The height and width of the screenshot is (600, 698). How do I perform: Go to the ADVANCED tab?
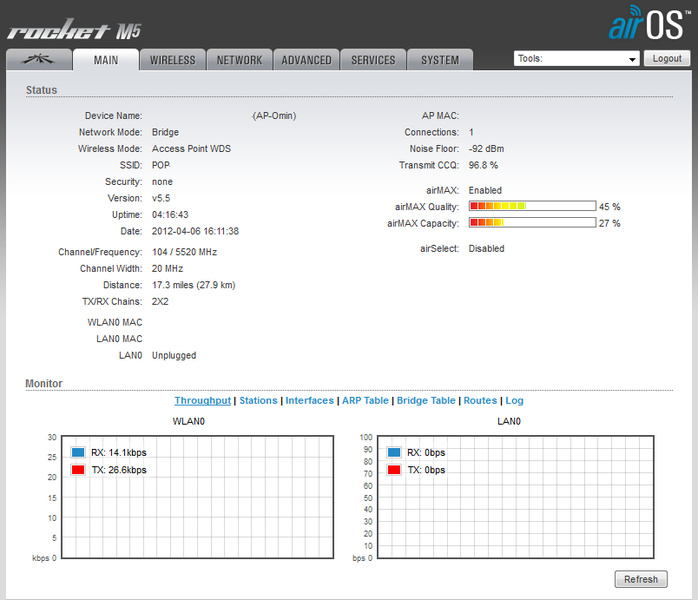point(306,60)
